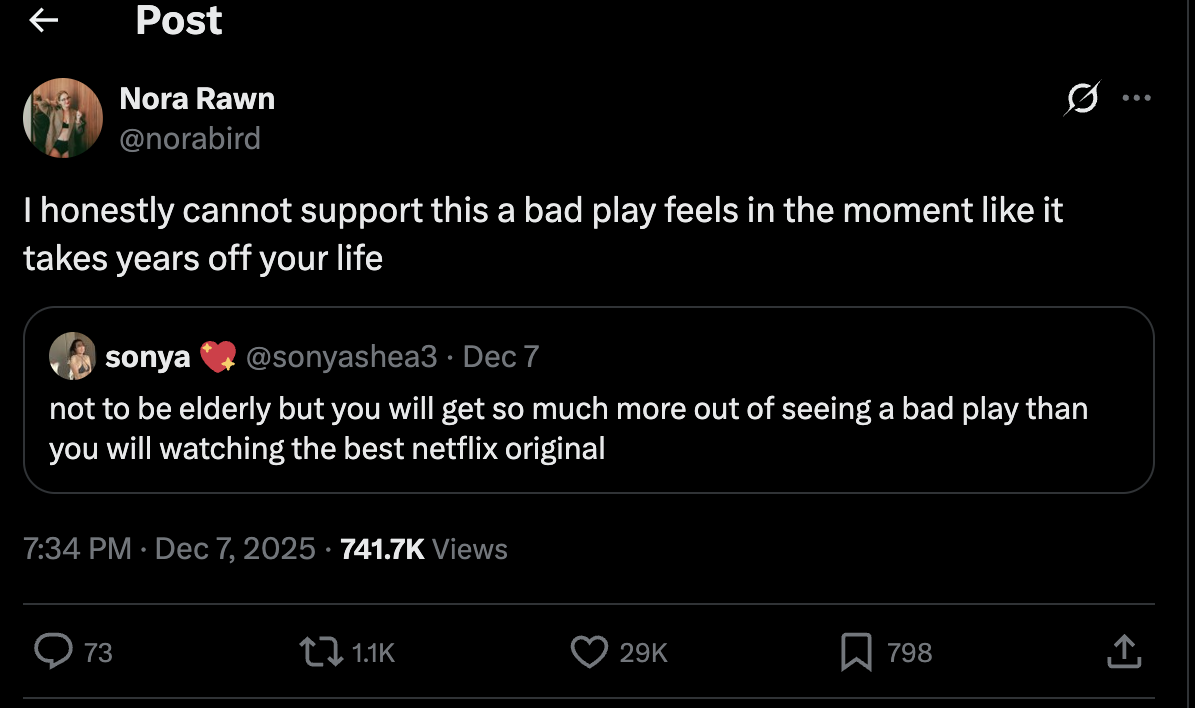Open Nora Rawn's profile picture
The width and height of the screenshot is (1195, 708).
[x=63, y=118]
